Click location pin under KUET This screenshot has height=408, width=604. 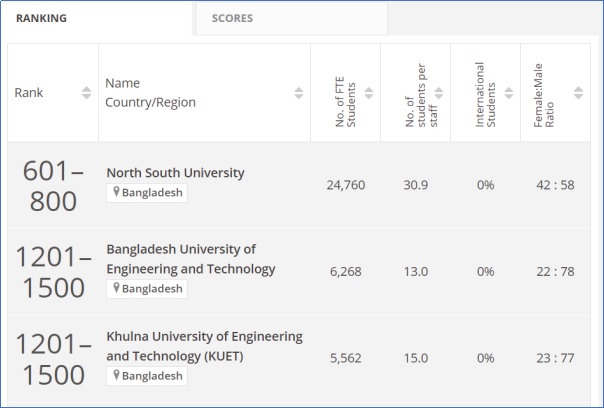[x=116, y=375]
